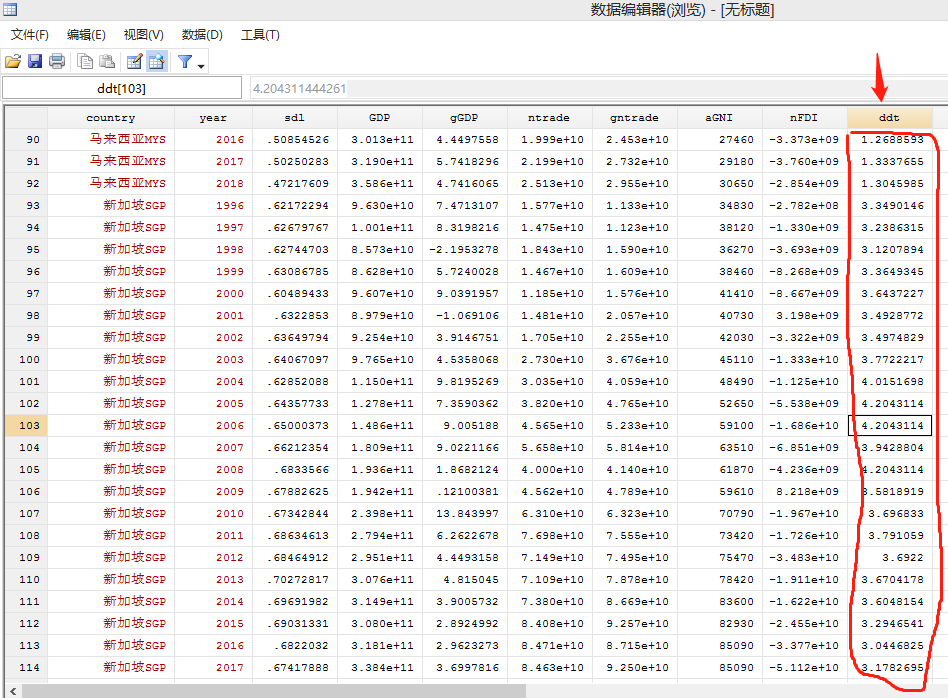Click ddt cell 4.0151698
Viewport: 948px width, 698px height.
point(892,381)
